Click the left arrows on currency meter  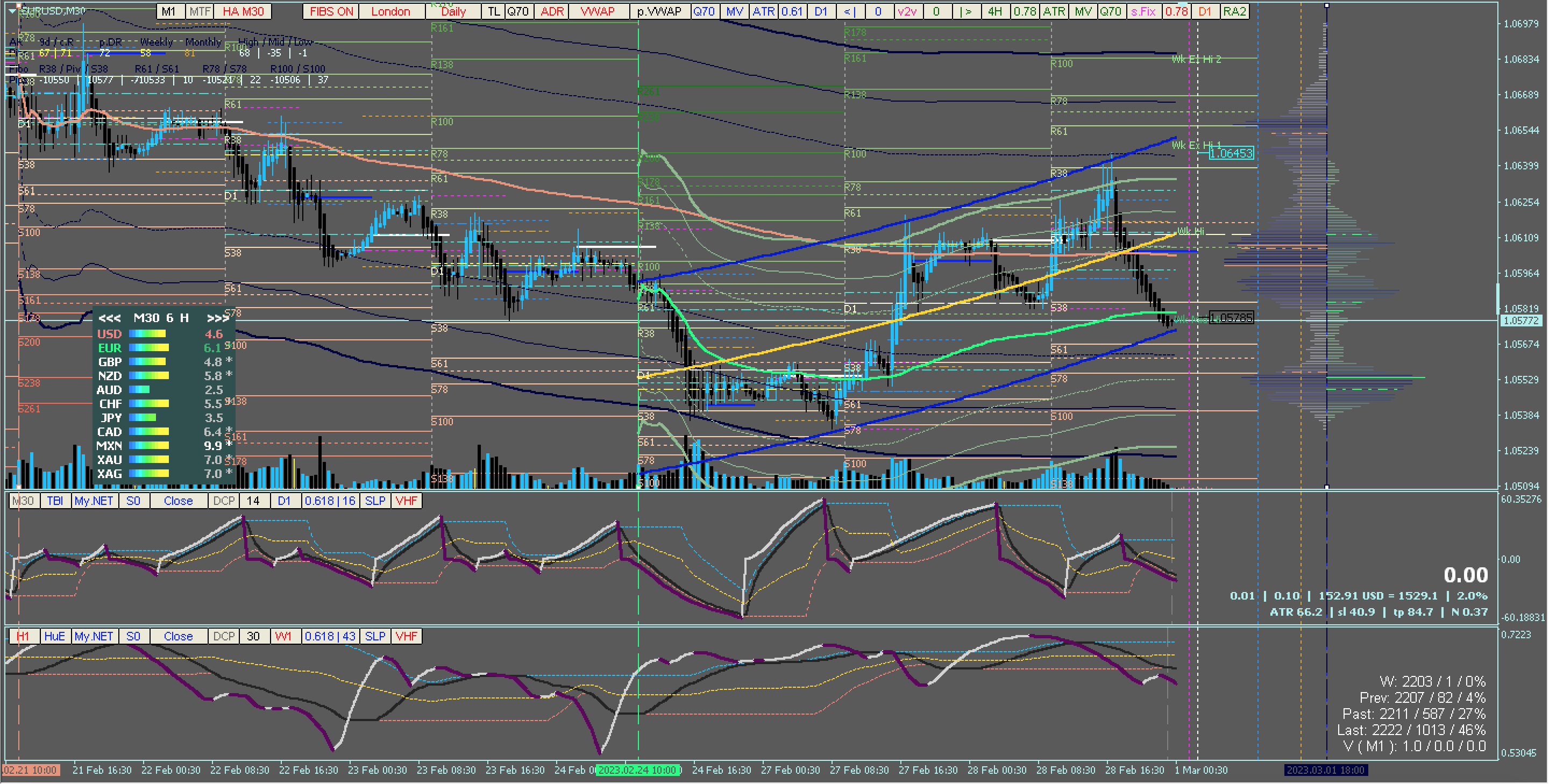109,318
